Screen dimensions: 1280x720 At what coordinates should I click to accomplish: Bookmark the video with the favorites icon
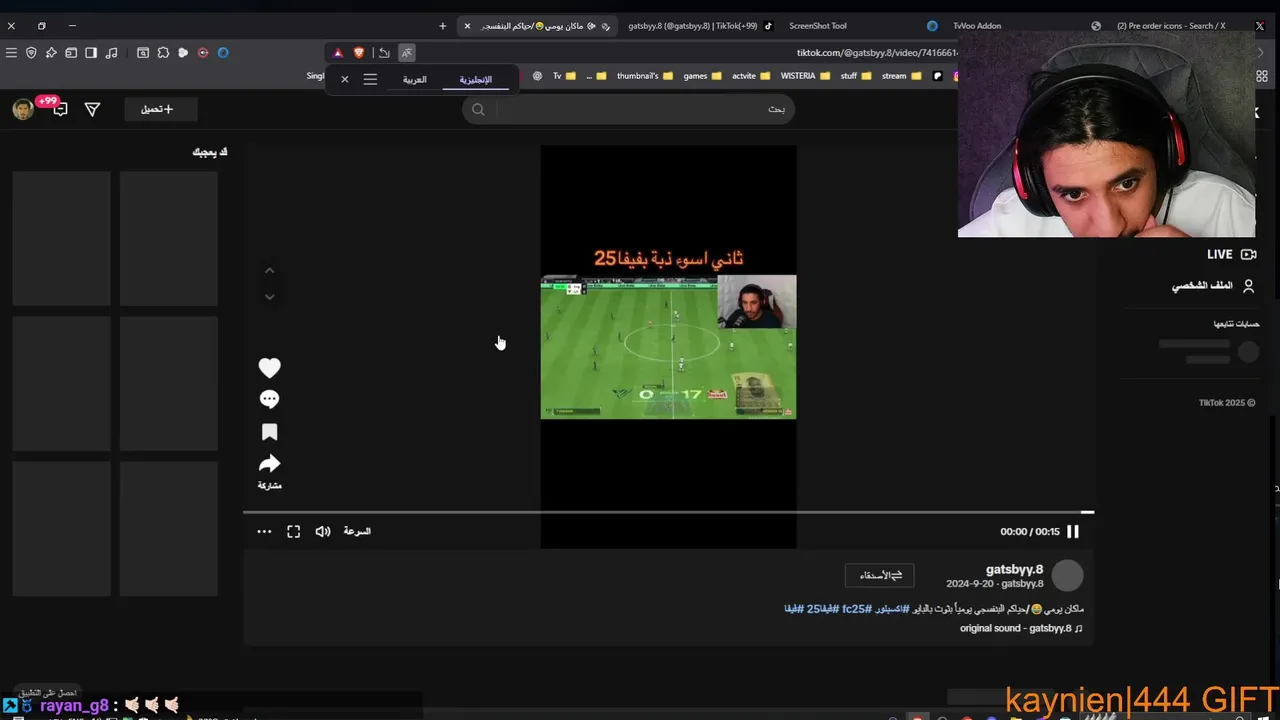pyautogui.click(x=269, y=432)
